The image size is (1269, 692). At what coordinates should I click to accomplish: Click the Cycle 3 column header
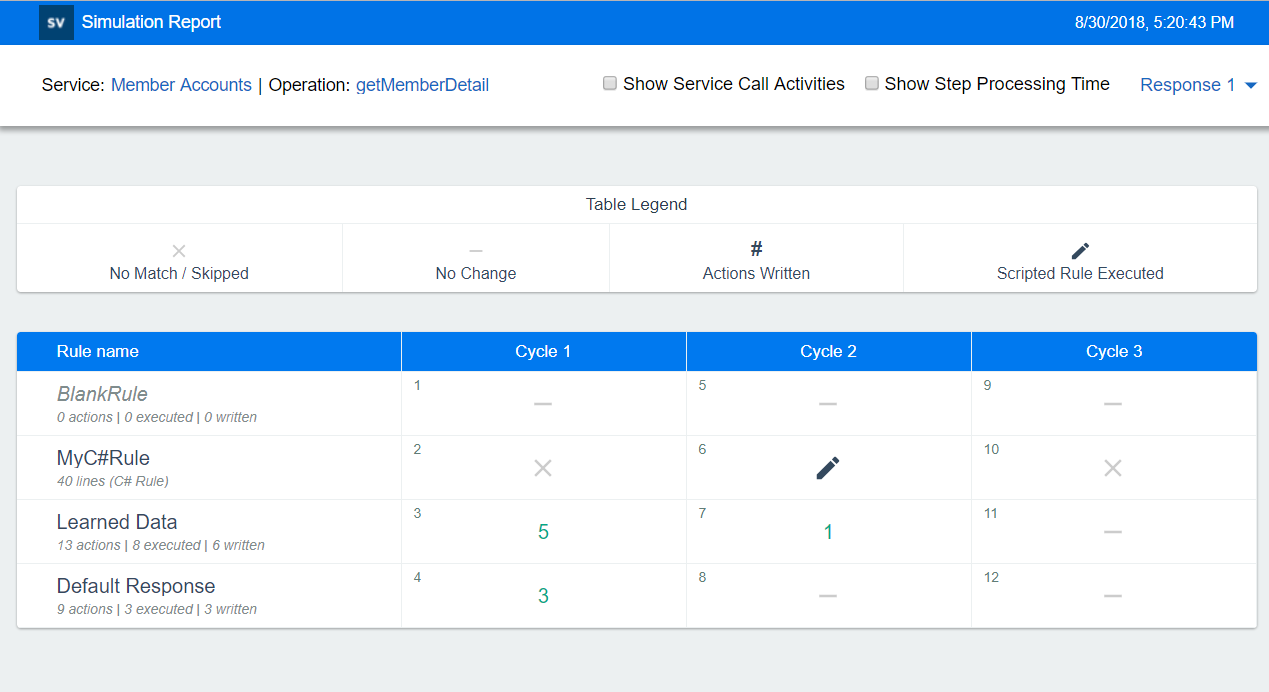coord(1113,352)
